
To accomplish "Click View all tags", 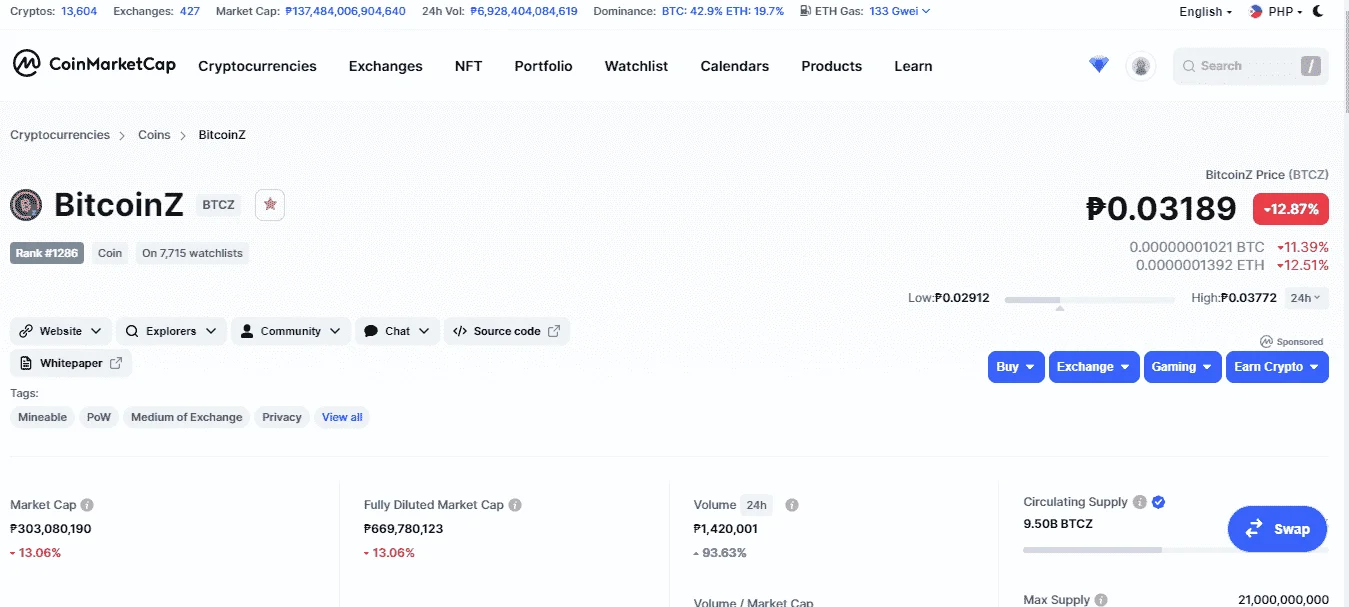I will pyautogui.click(x=342, y=417).
